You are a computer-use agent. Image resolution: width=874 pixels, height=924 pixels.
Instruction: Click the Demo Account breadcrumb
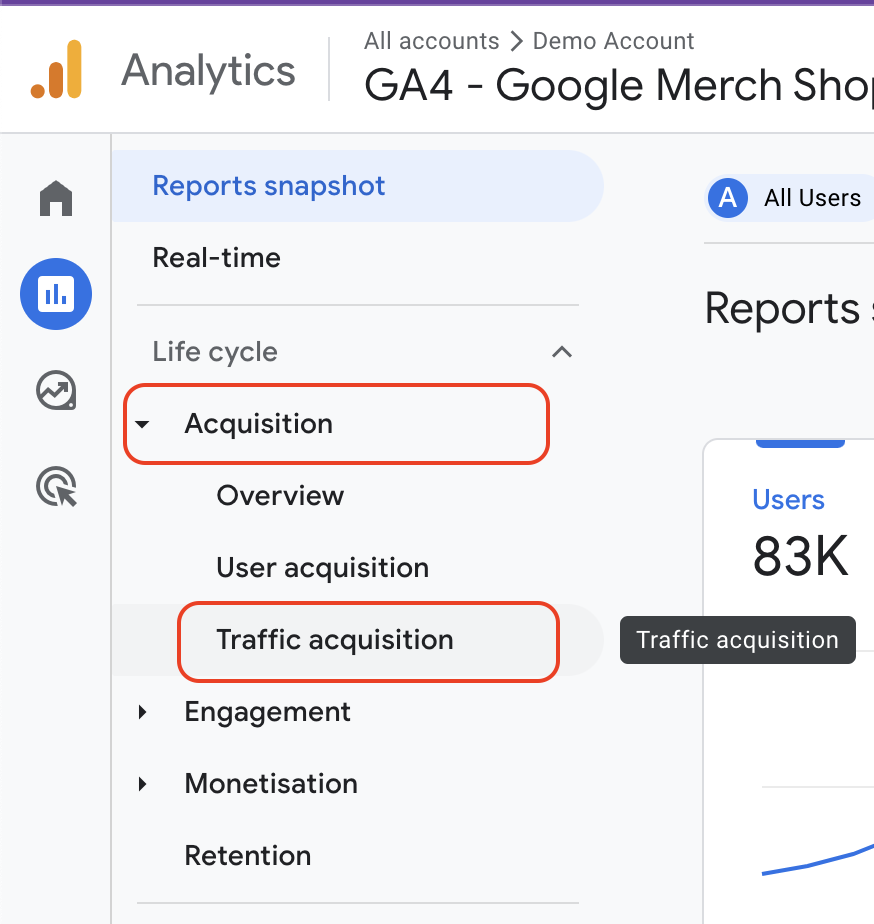click(613, 41)
